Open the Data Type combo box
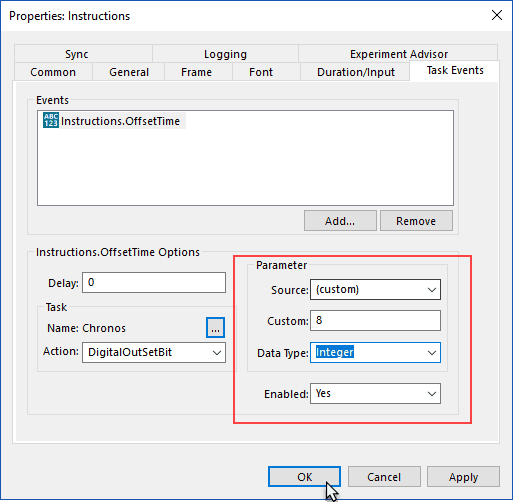 click(x=375, y=353)
